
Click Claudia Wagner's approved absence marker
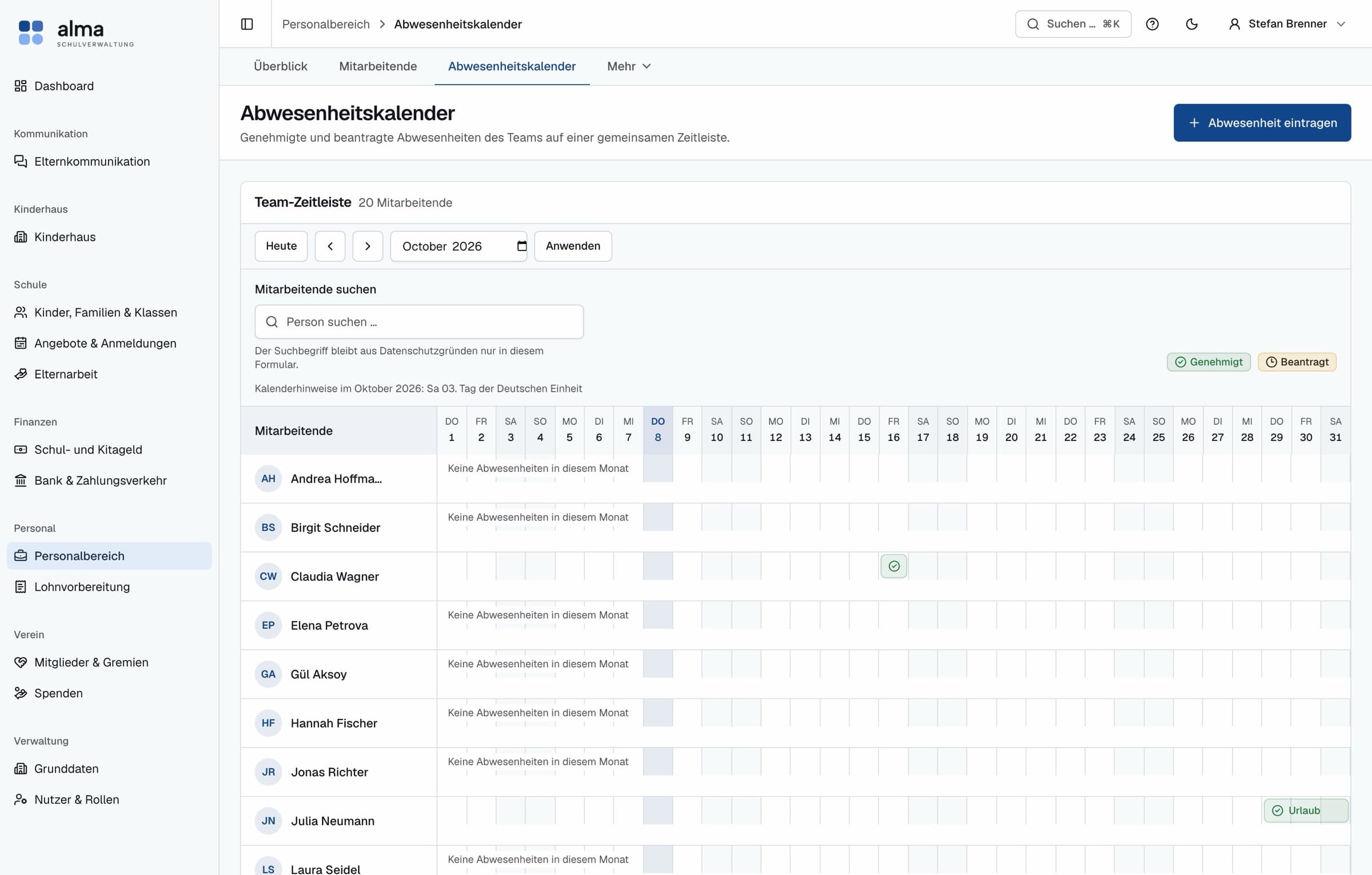point(894,566)
